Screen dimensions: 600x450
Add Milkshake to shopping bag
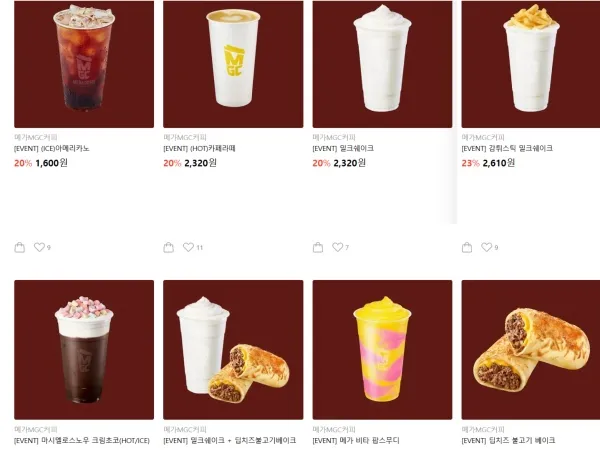318,248
